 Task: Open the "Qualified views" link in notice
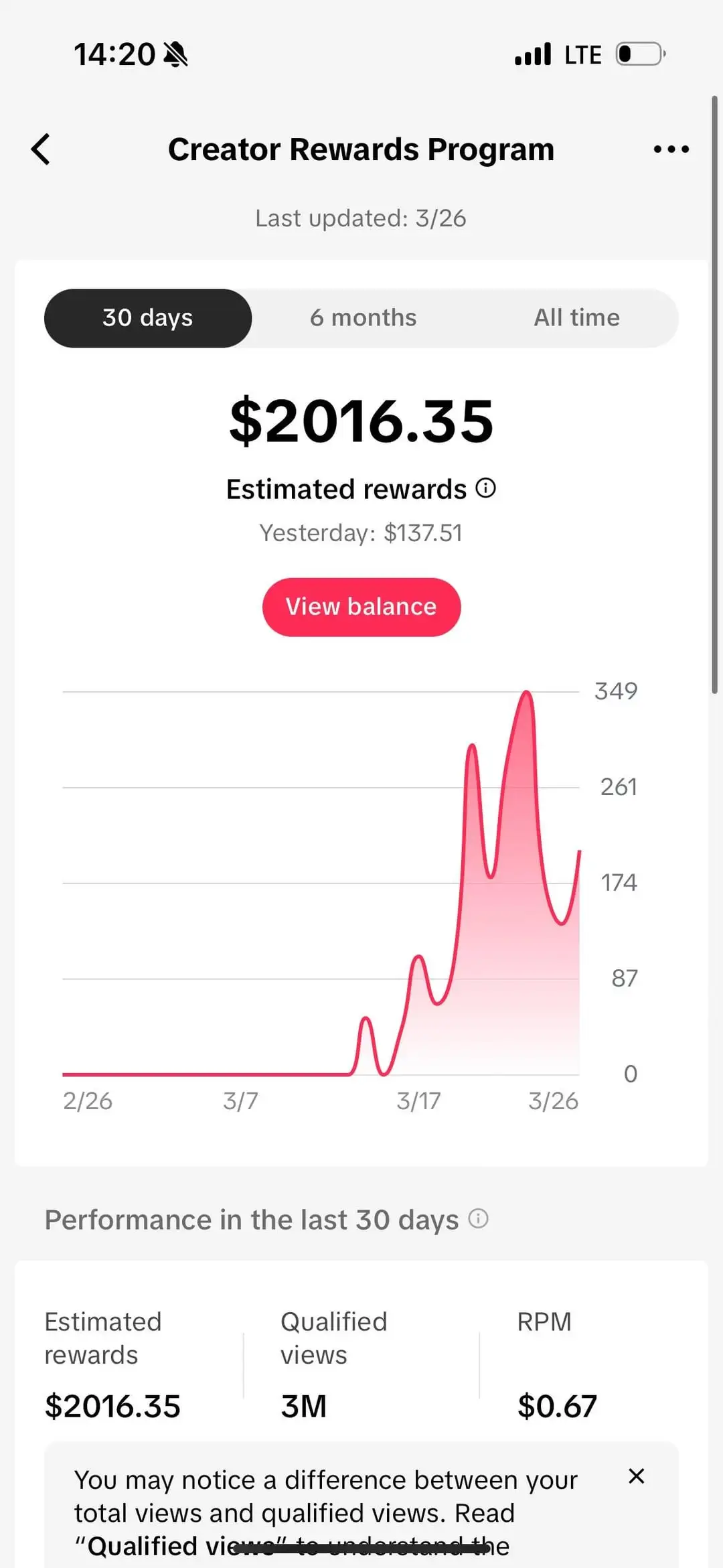click(181, 1546)
